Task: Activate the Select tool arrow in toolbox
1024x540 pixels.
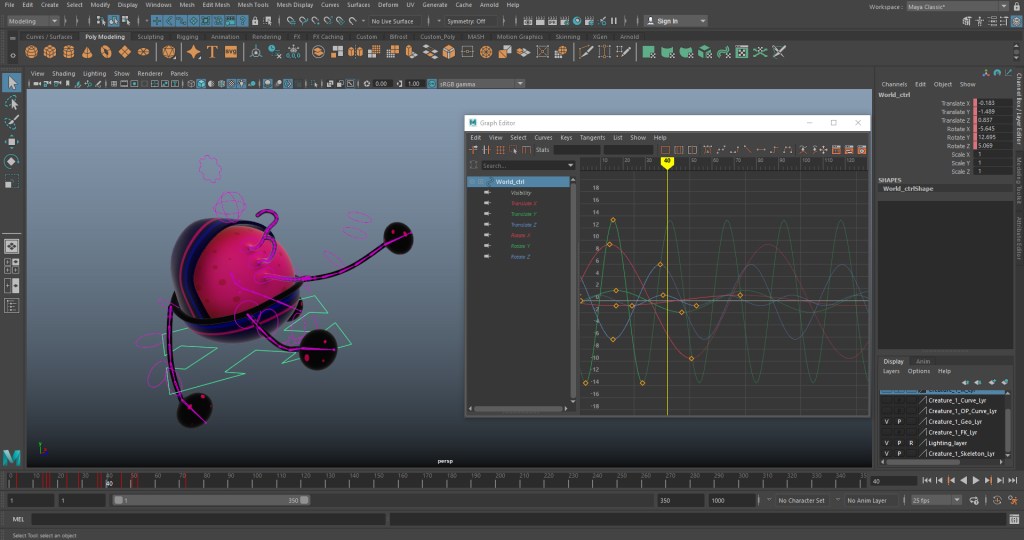Action: [x=12, y=83]
